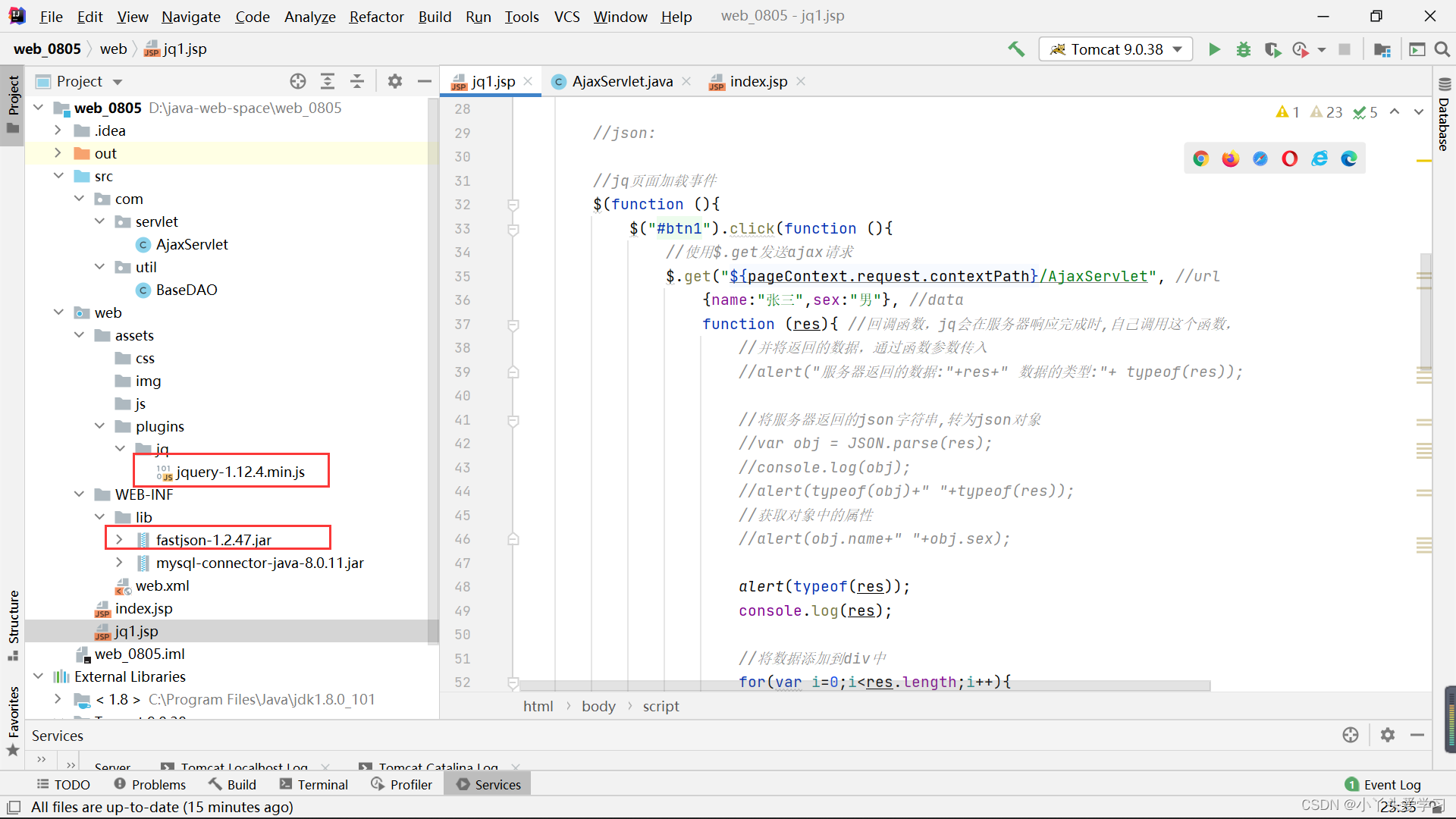The image size is (1456, 819).
Task: Select jquery-1.12.4.min.js in the tree
Action: point(240,472)
